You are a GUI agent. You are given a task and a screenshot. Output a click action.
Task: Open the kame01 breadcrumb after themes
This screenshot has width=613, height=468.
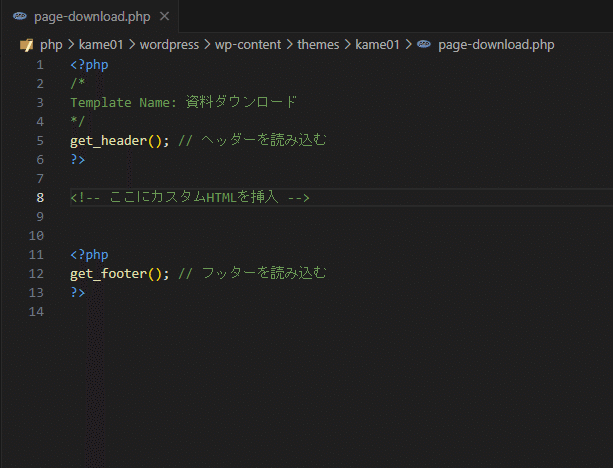point(377,45)
